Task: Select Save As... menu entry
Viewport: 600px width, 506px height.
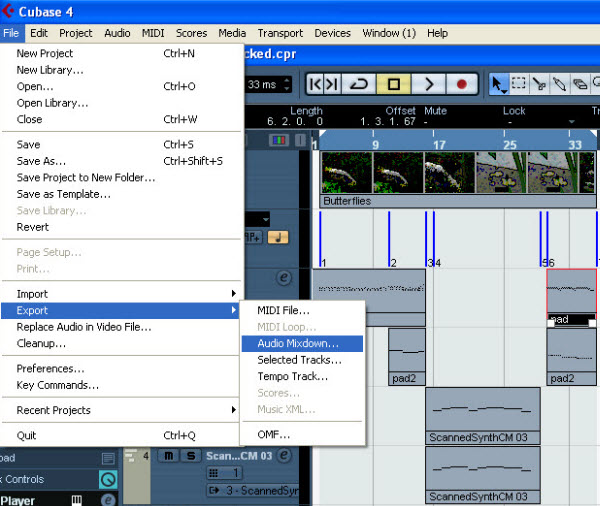Action: point(120,161)
